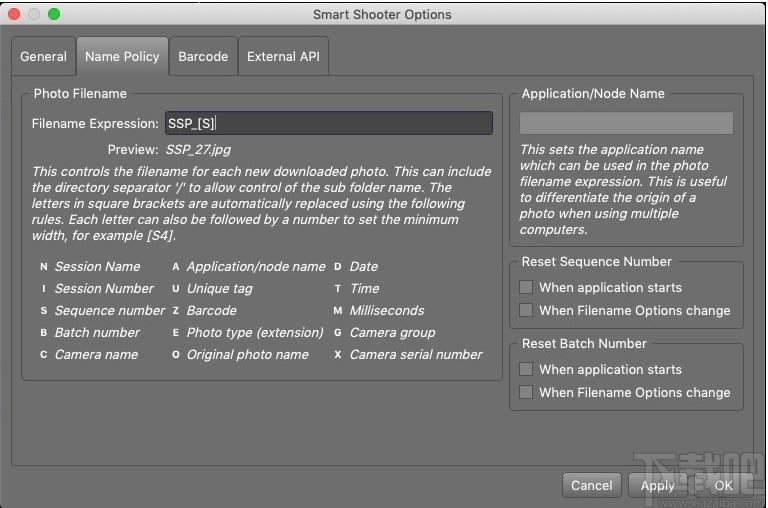The width and height of the screenshot is (768, 508).
Task: Click the 'Batch number' legend entry
Action: click(97, 333)
